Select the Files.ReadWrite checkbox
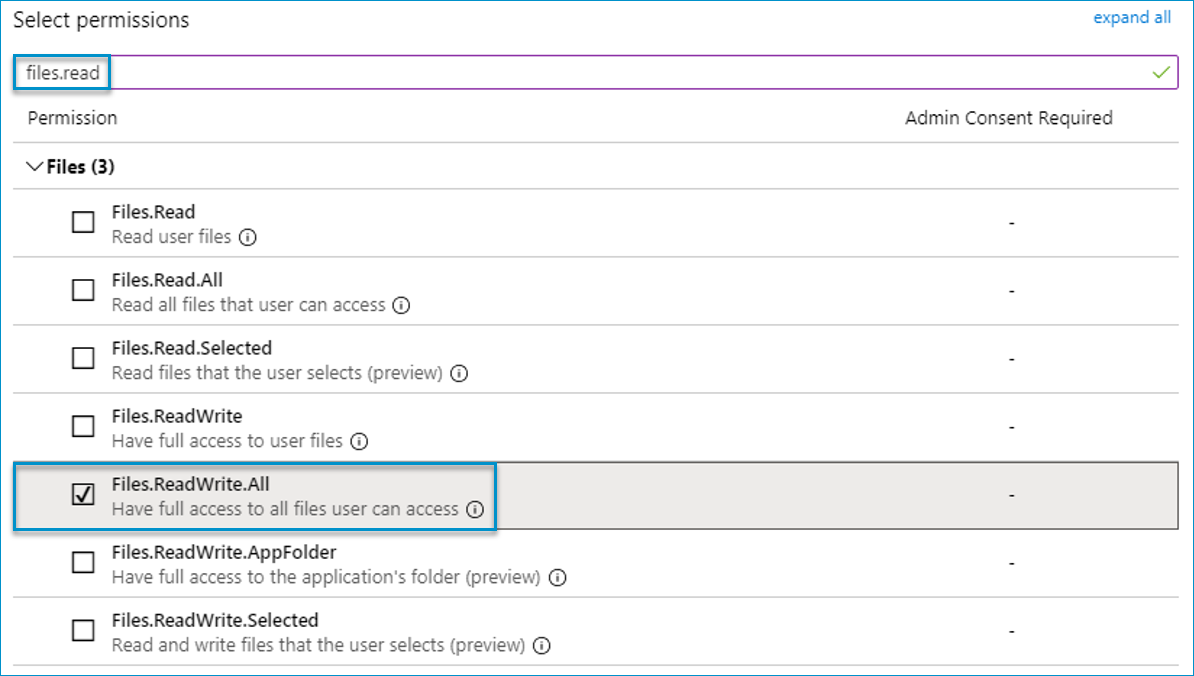 pyautogui.click(x=84, y=427)
